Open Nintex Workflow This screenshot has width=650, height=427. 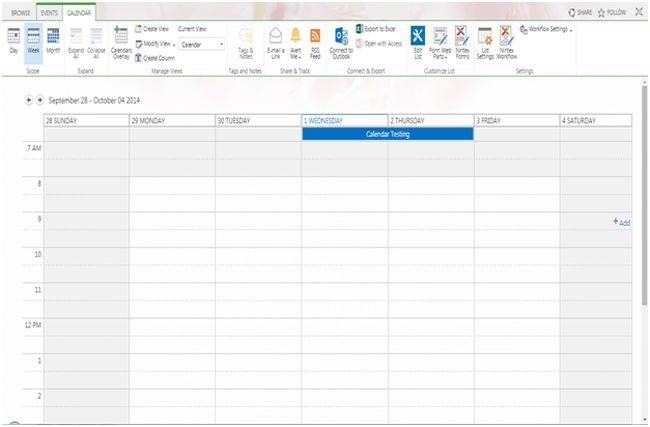coord(507,42)
